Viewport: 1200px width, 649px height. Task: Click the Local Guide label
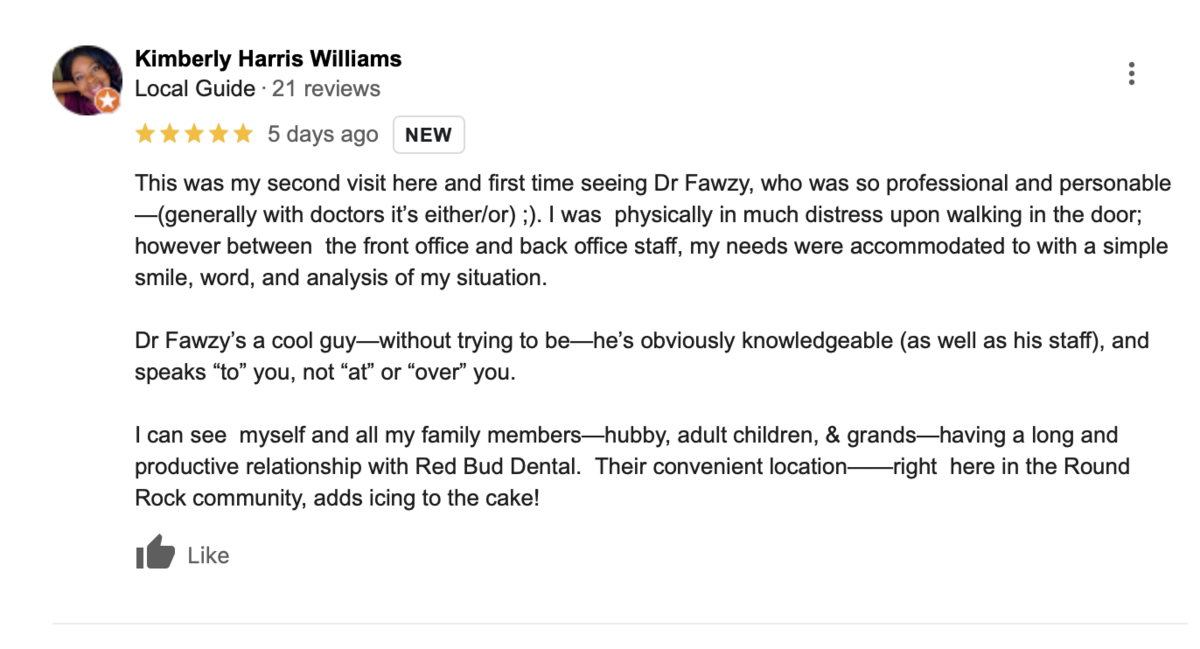[195, 89]
